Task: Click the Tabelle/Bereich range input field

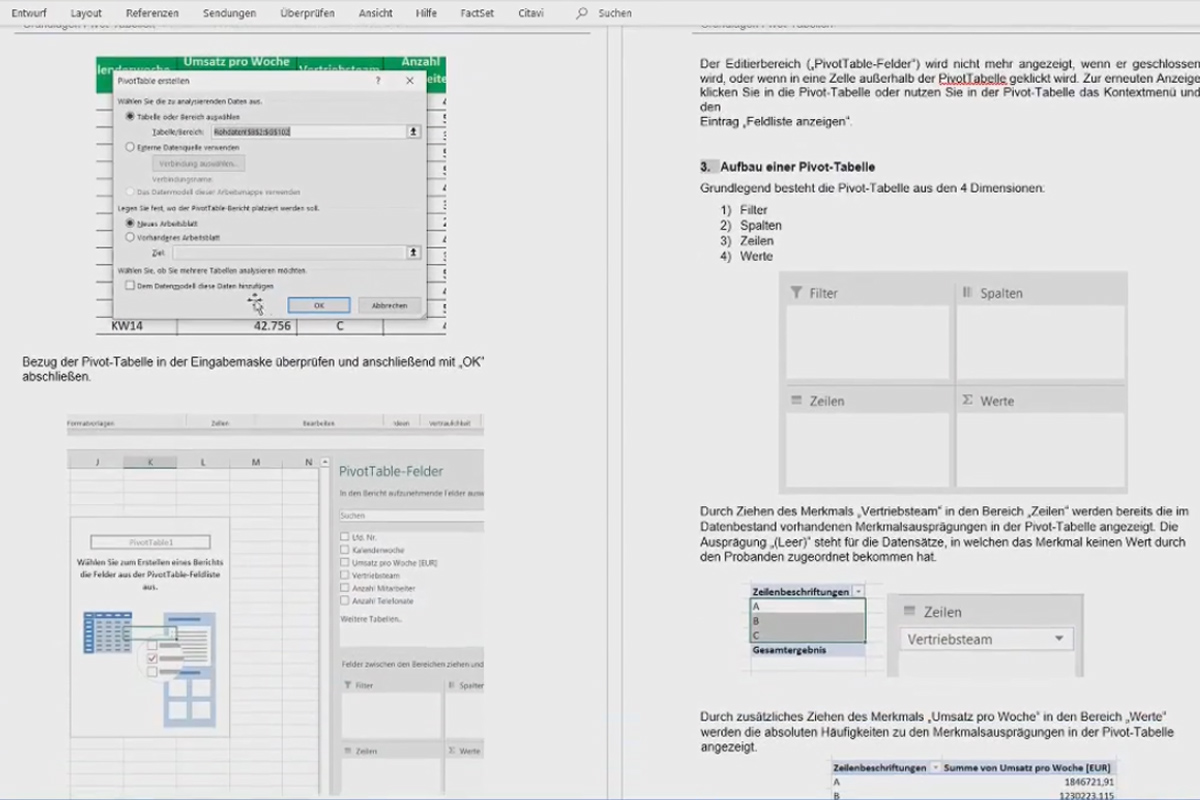Action: [307, 131]
